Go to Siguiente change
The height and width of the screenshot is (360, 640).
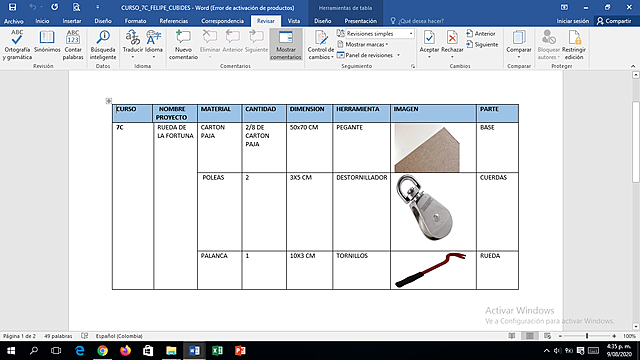482,44
